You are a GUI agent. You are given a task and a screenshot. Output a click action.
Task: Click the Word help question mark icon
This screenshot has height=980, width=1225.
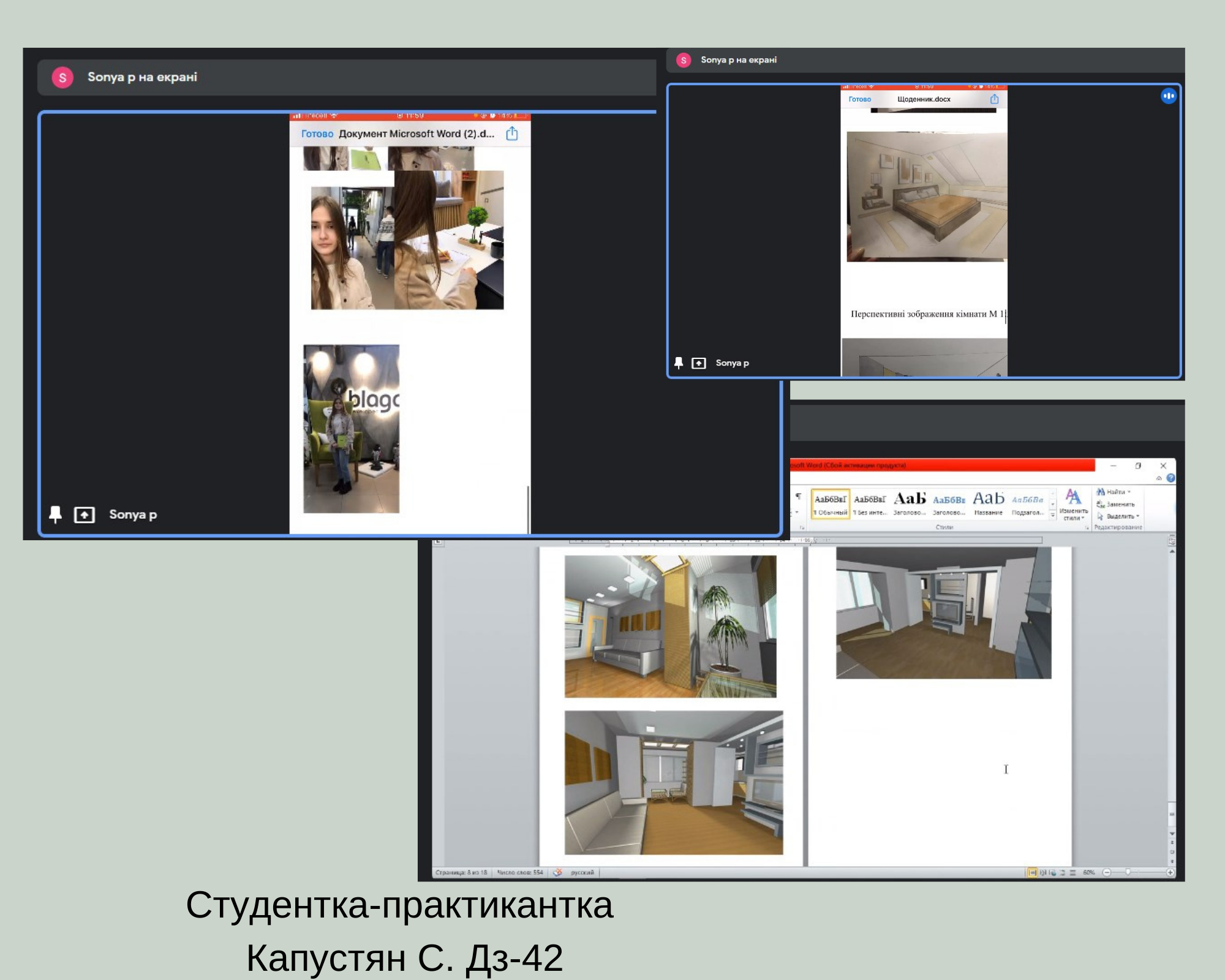1170,478
